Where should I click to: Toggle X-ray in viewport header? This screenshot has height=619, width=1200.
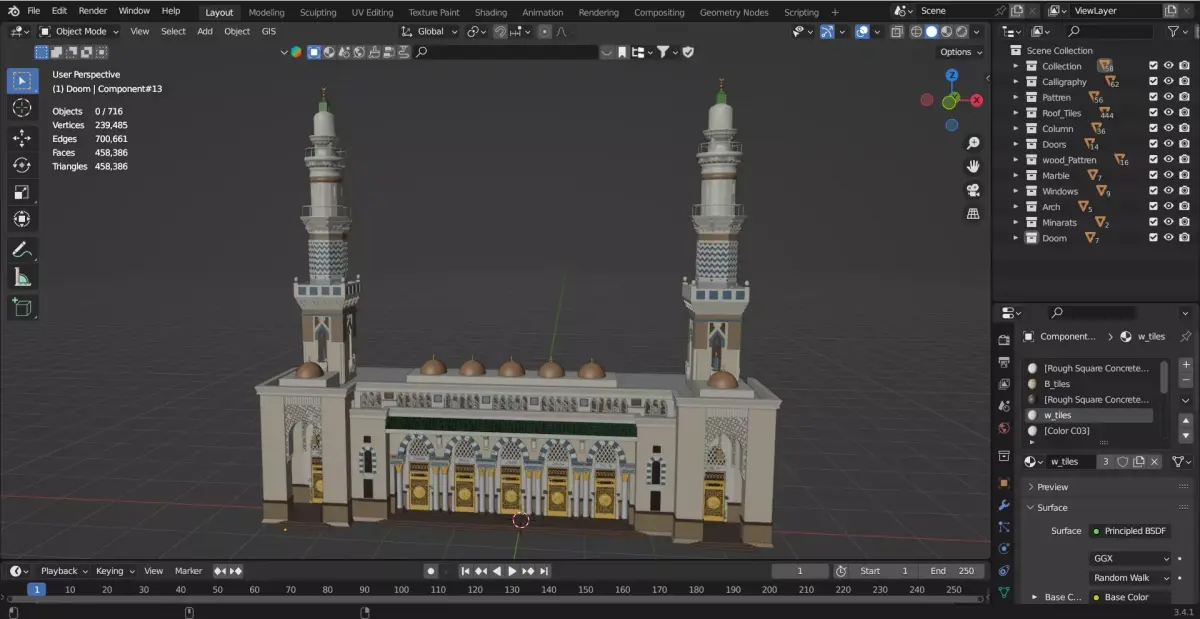[x=895, y=31]
